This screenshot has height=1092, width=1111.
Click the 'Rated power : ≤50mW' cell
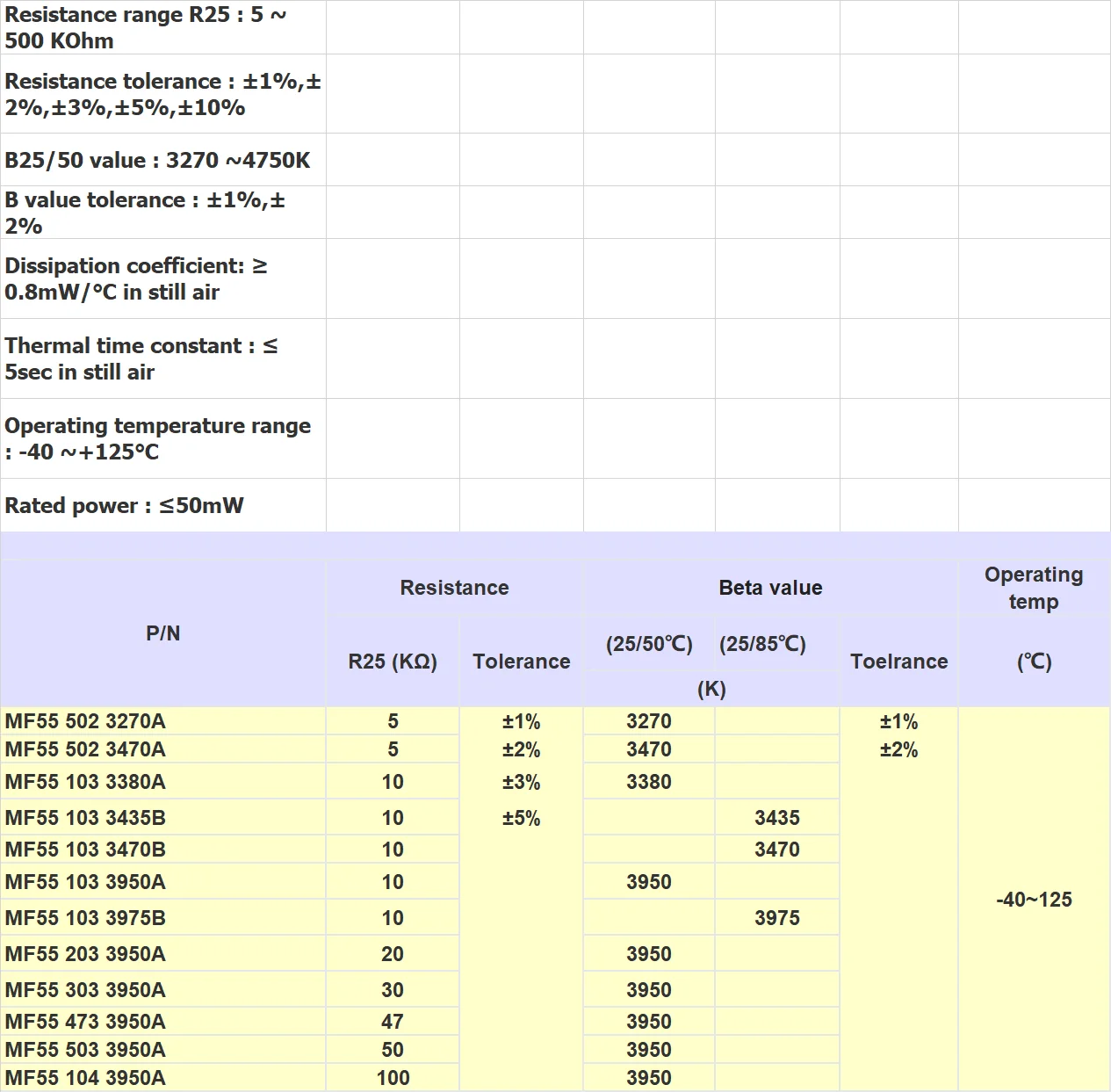(162, 505)
